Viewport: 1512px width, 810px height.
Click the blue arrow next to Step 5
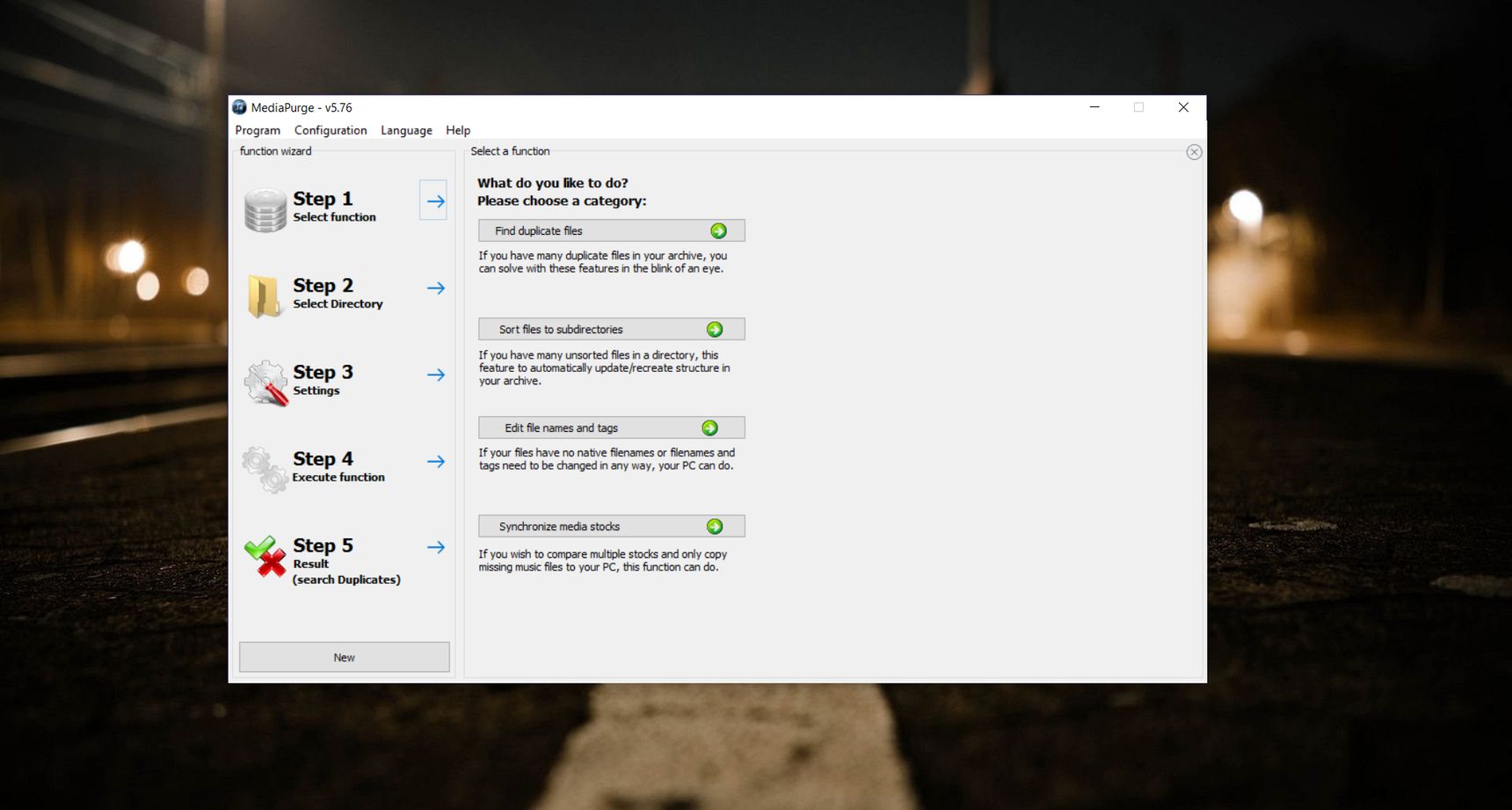pyautogui.click(x=436, y=547)
